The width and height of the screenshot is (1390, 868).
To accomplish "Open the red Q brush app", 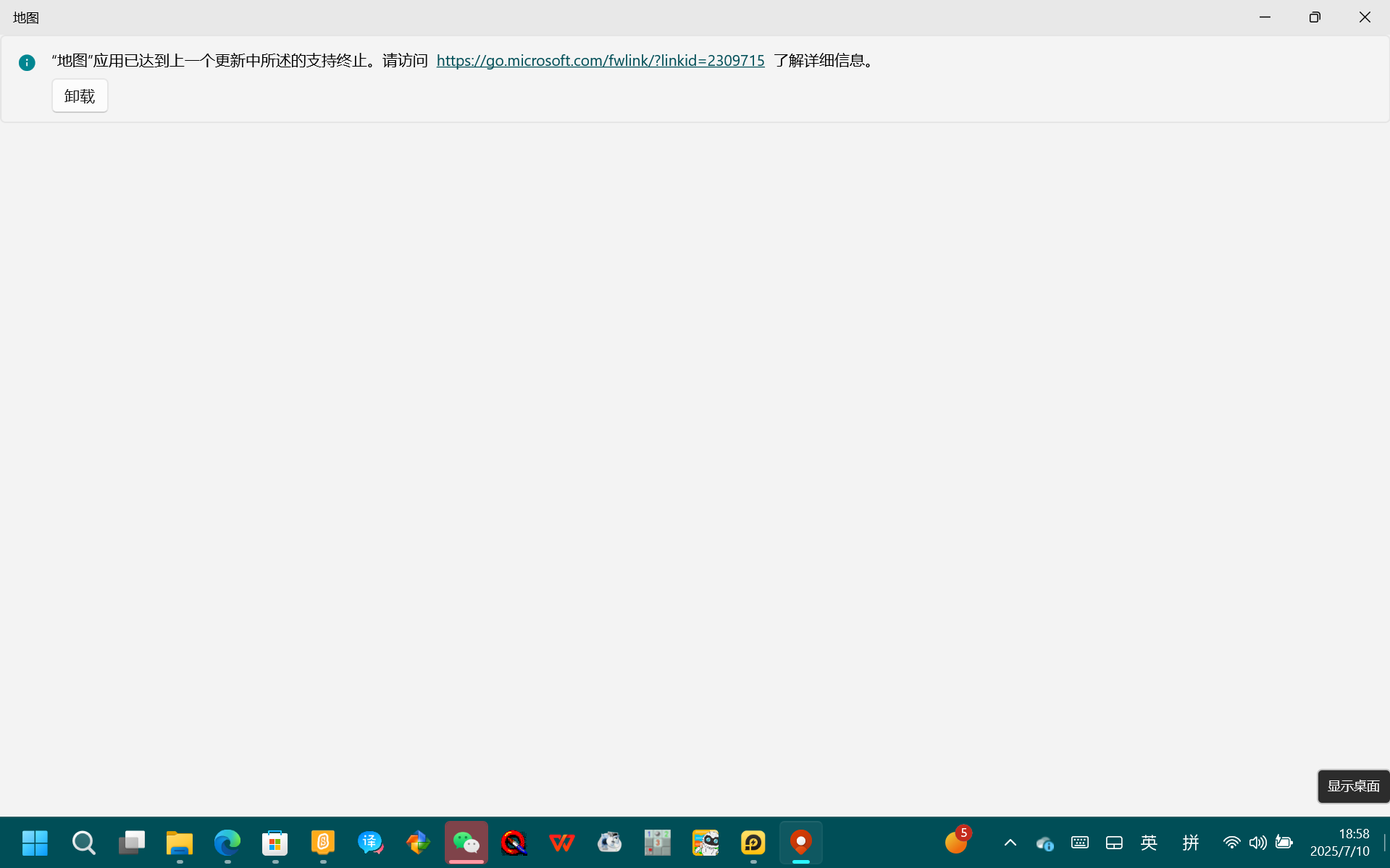I will [x=514, y=843].
